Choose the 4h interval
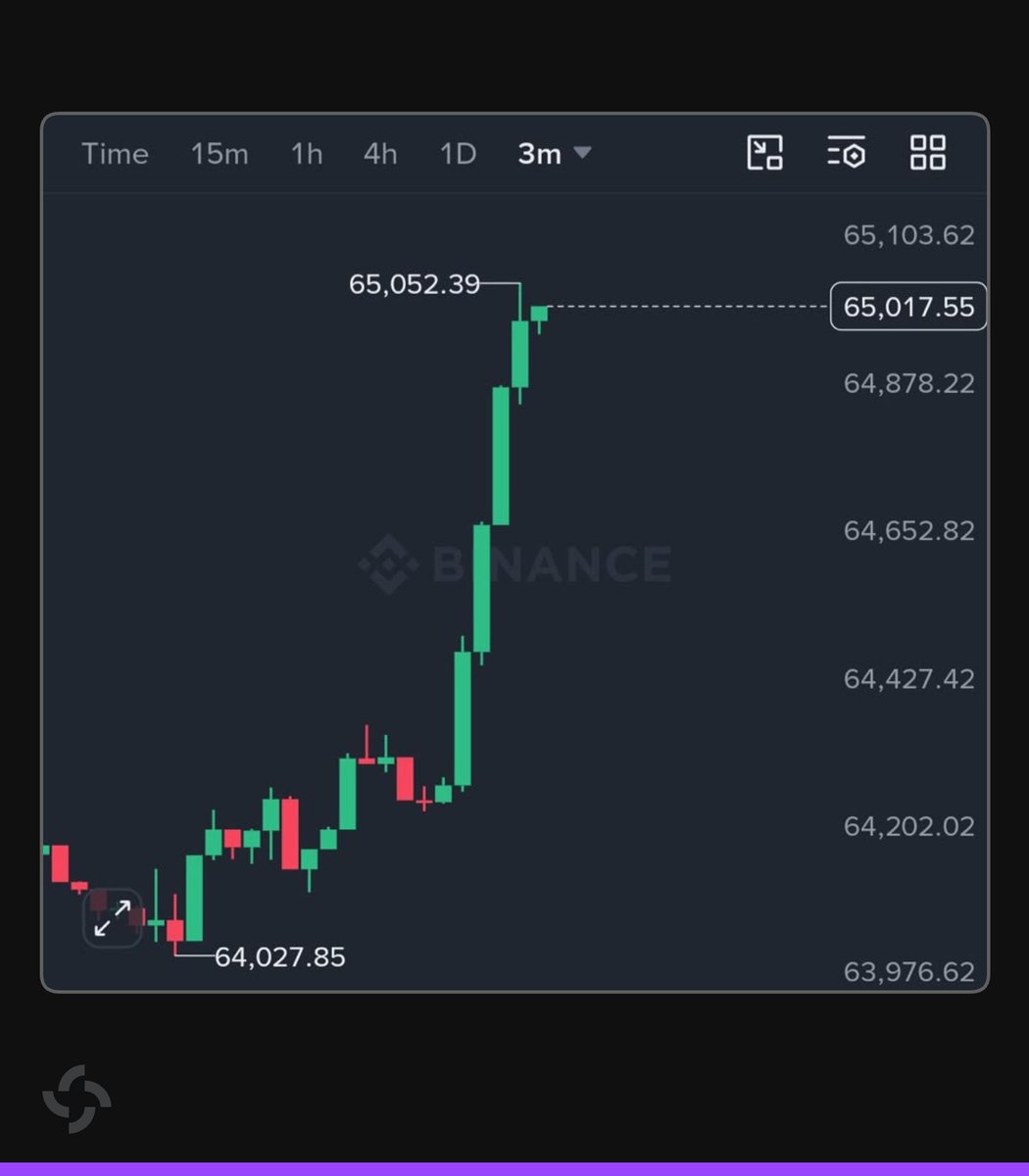The image size is (1029, 1176). click(380, 154)
